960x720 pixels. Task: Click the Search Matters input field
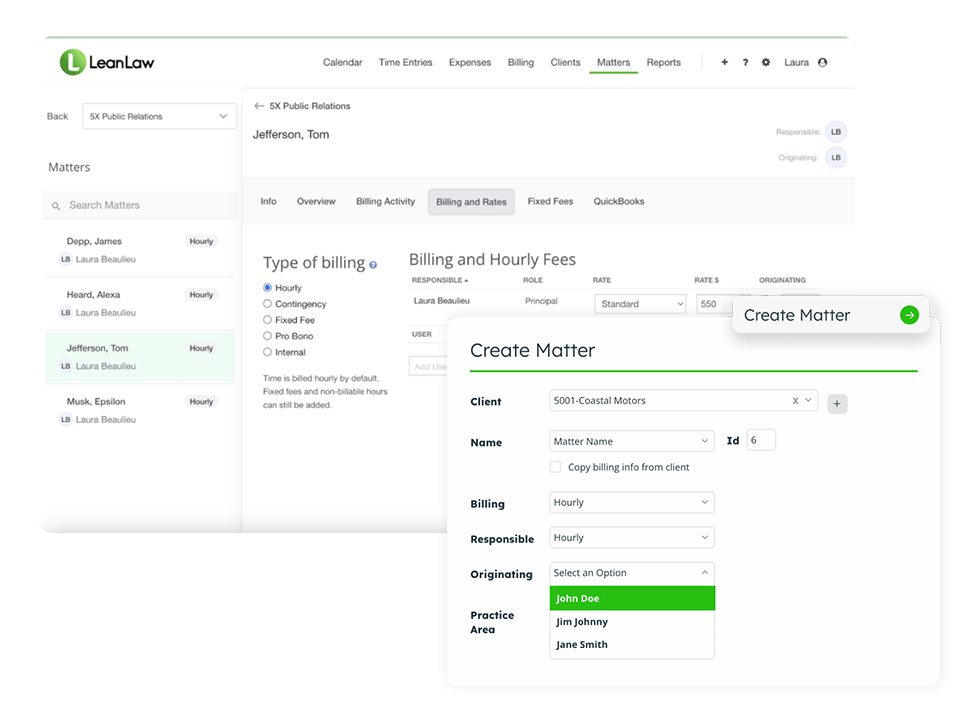140,205
